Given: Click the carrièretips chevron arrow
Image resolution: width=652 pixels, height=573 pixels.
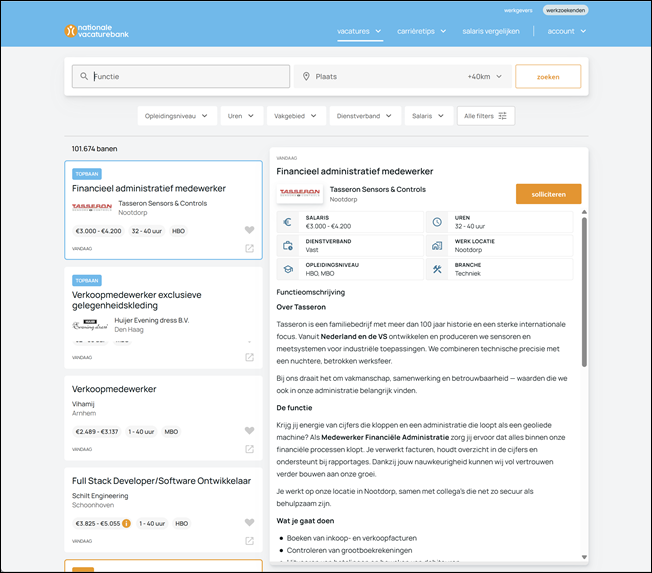Looking at the screenshot, I should 443,31.
